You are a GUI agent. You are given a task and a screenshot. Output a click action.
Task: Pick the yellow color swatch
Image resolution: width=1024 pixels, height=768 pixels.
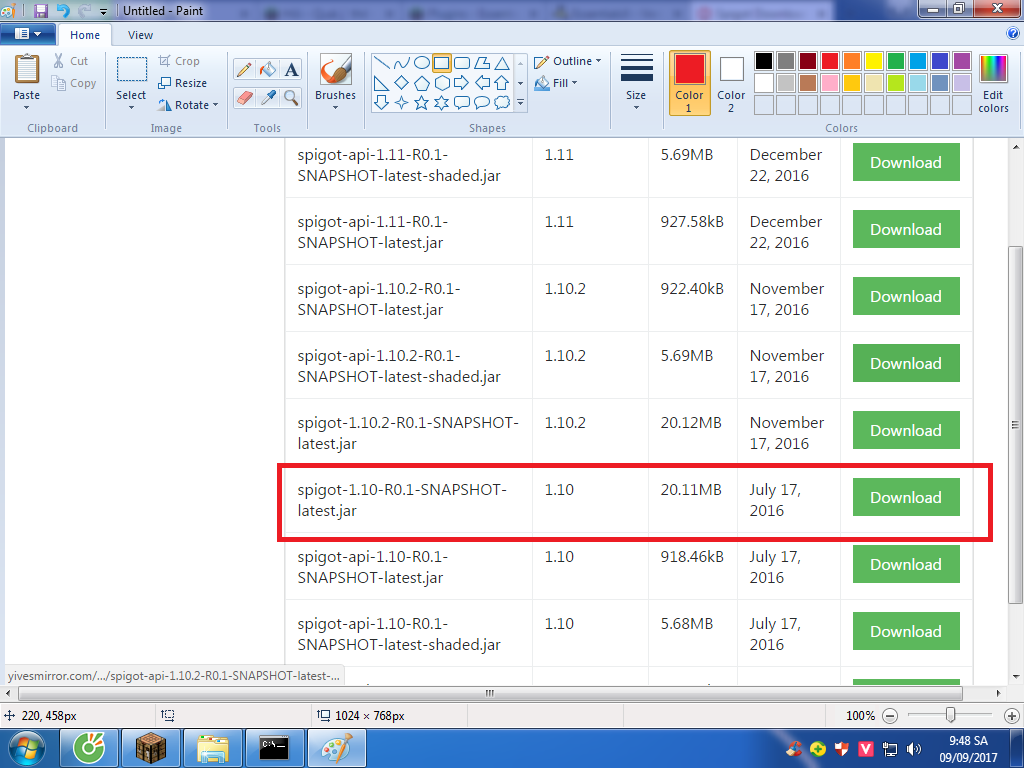(874, 61)
